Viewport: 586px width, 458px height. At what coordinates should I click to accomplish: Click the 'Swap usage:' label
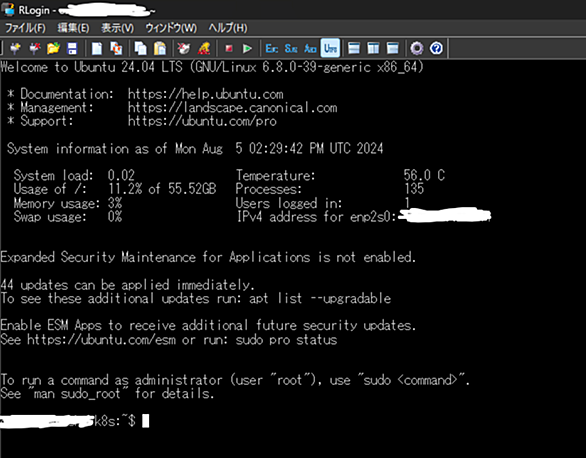click(50, 217)
